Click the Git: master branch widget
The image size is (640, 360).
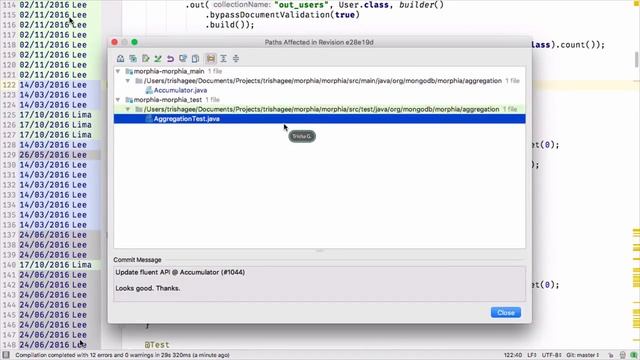(582, 355)
